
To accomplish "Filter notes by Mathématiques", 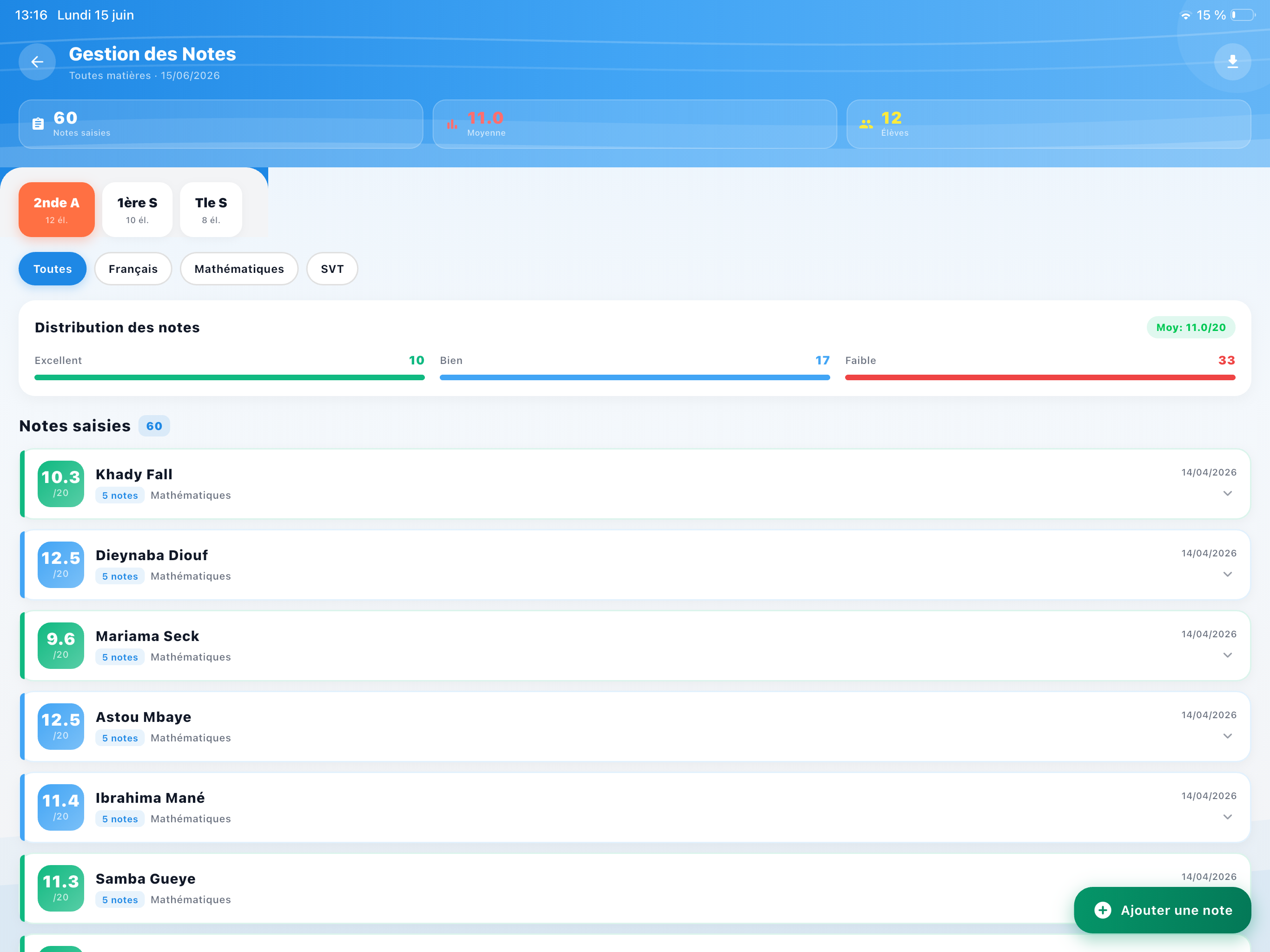I will pos(239,269).
